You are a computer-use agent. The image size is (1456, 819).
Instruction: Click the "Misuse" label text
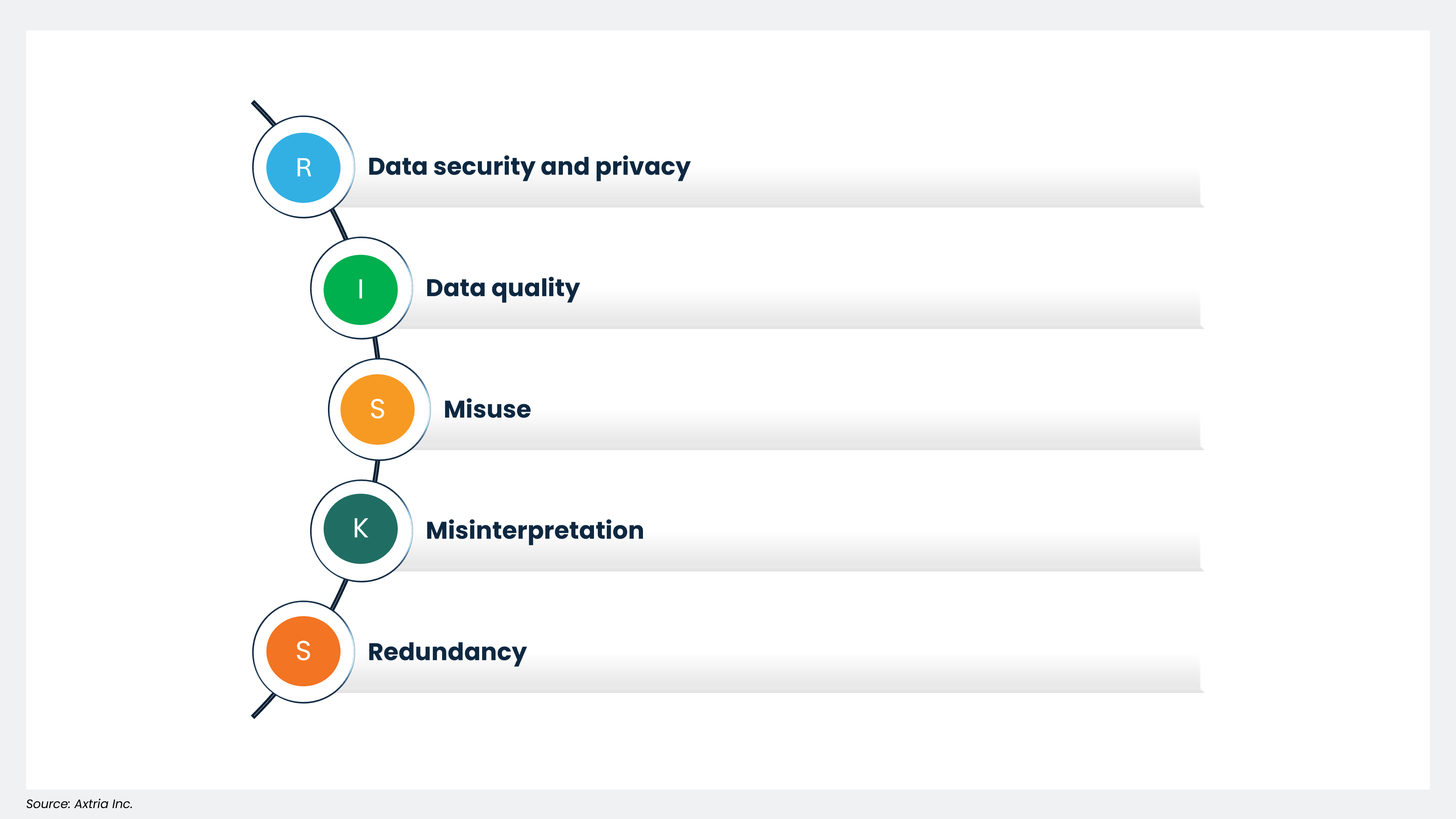pyautogui.click(x=487, y=409)
